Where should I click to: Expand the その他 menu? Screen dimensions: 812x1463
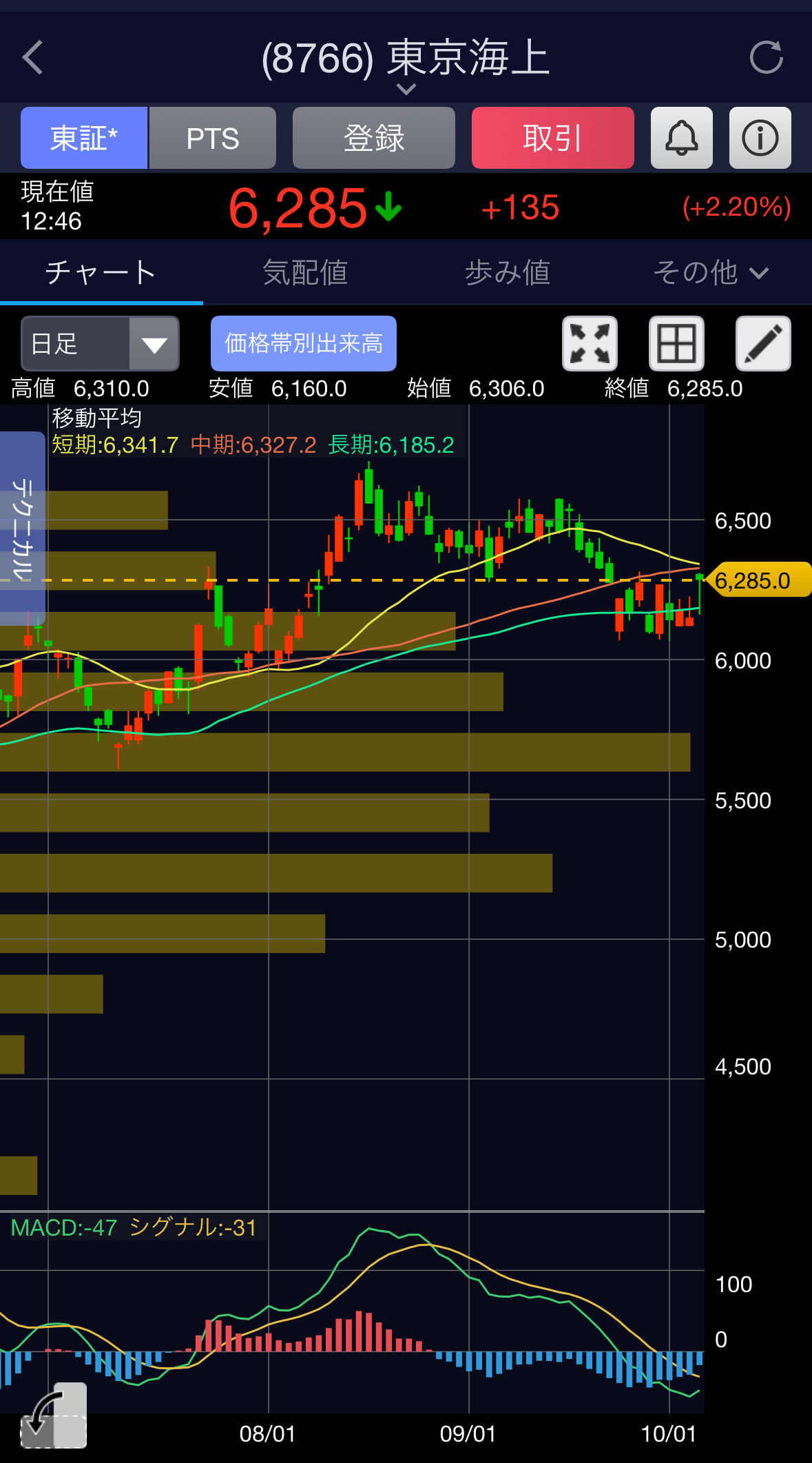[710, 273]
